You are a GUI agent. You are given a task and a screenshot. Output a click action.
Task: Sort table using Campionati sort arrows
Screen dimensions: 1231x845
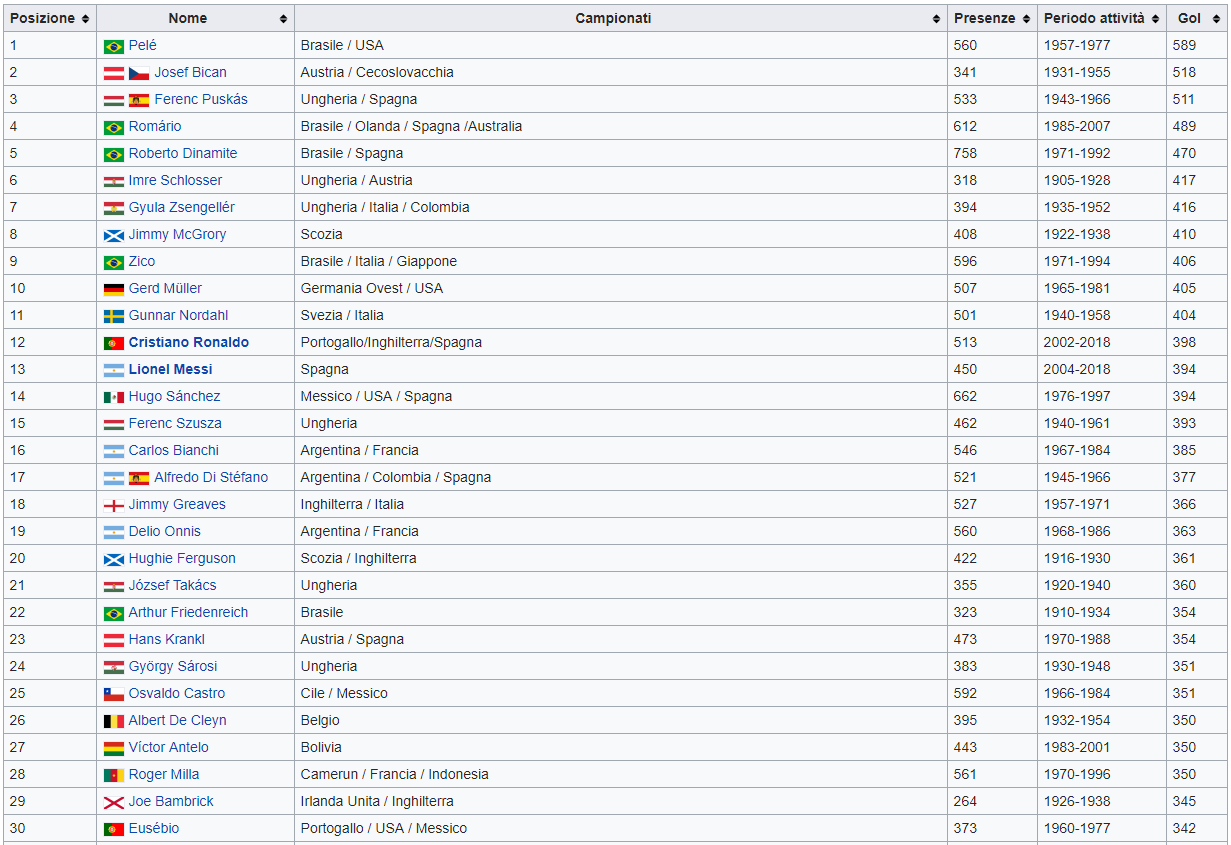937,19
